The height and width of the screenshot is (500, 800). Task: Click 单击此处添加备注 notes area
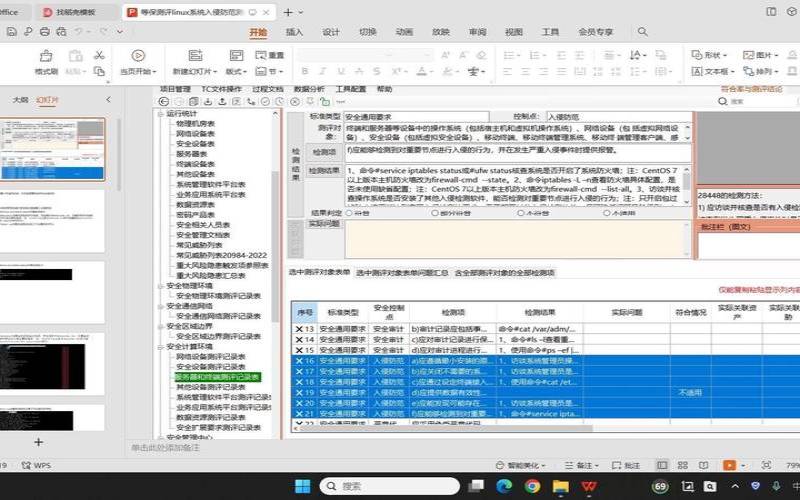(166, 447)
